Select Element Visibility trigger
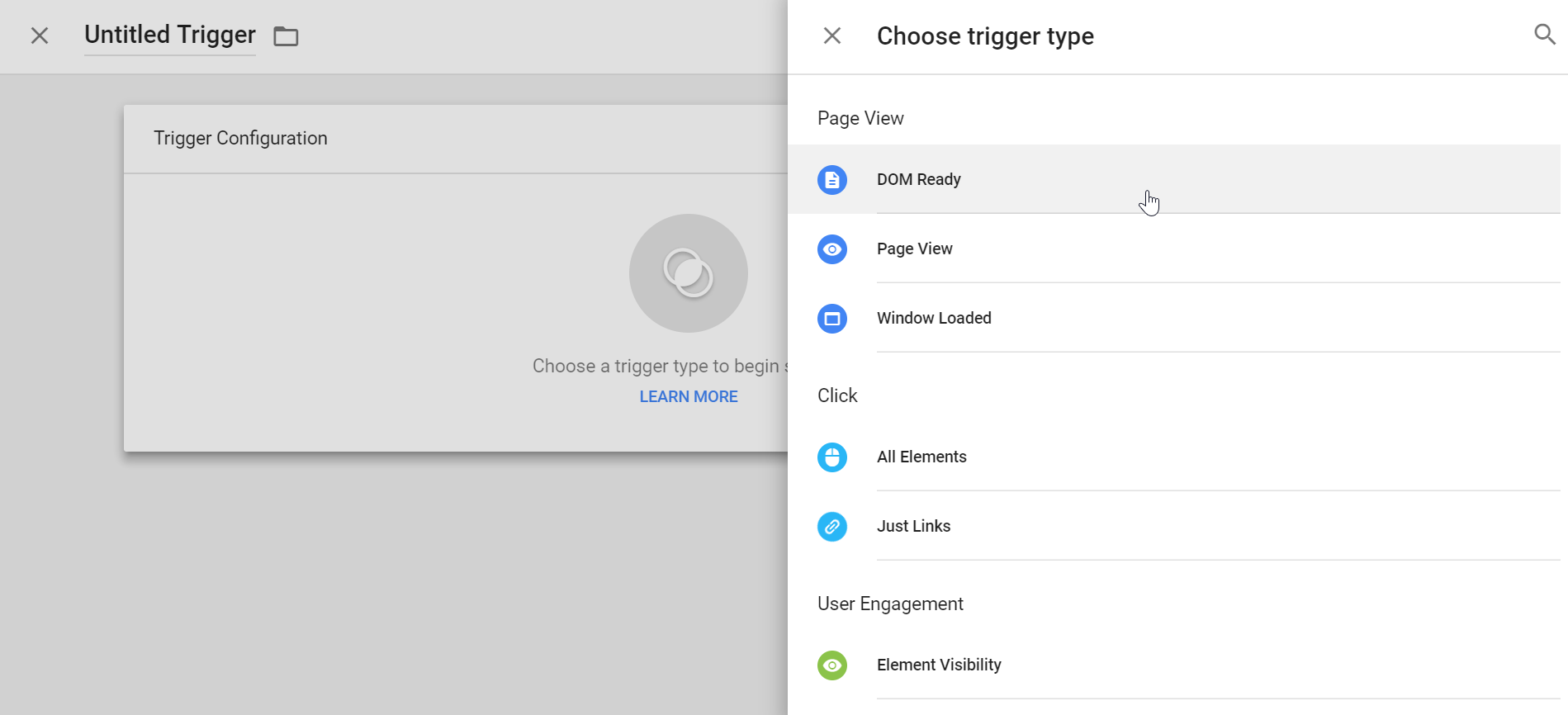Viewport: 1568px width, 715px height. click(x=938, y=665)
